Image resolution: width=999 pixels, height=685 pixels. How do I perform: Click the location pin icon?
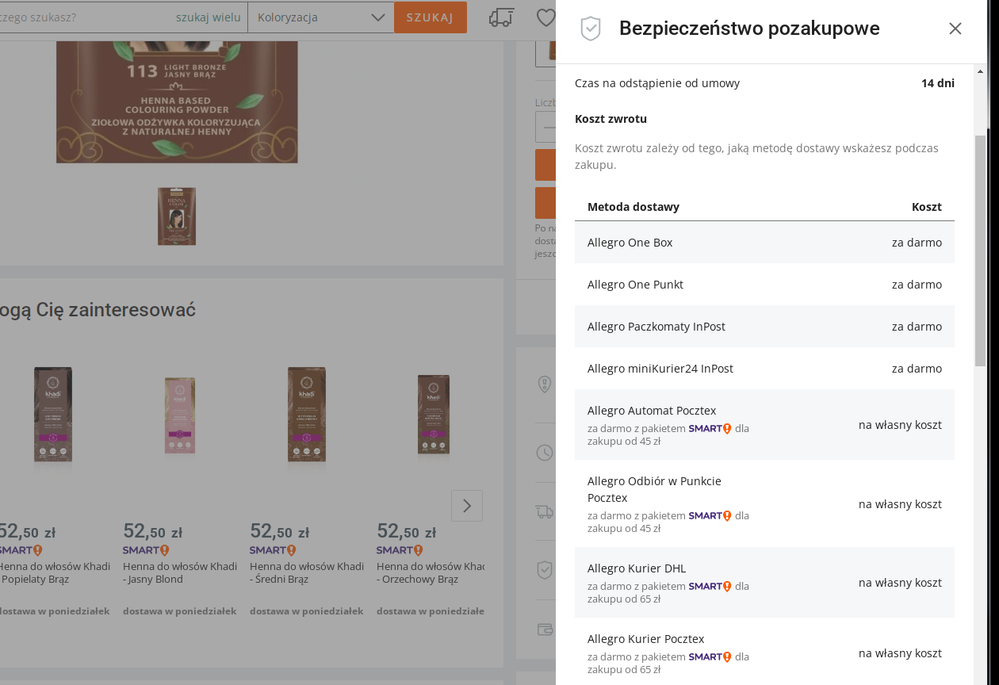544,384
